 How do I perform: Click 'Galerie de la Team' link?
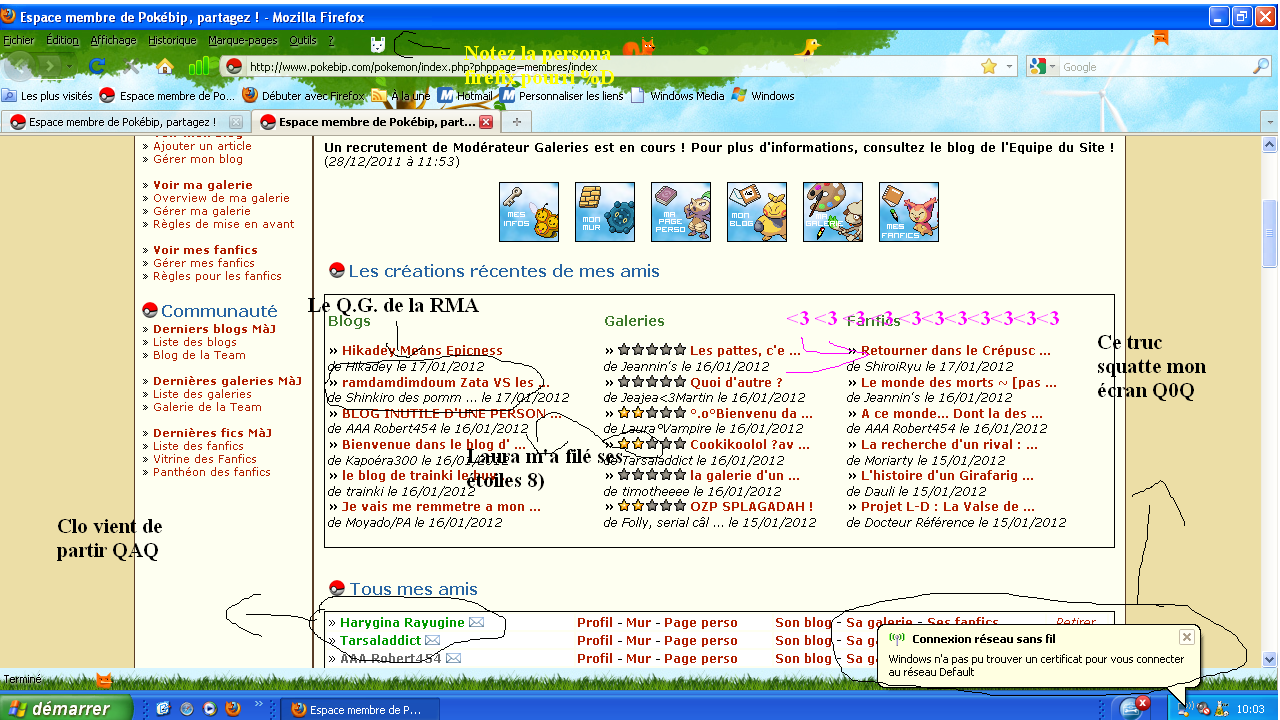click(207, 407)
